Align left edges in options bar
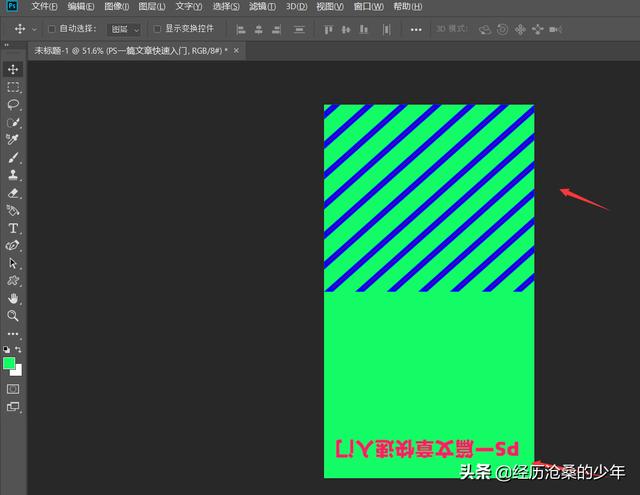 point(241,29)
